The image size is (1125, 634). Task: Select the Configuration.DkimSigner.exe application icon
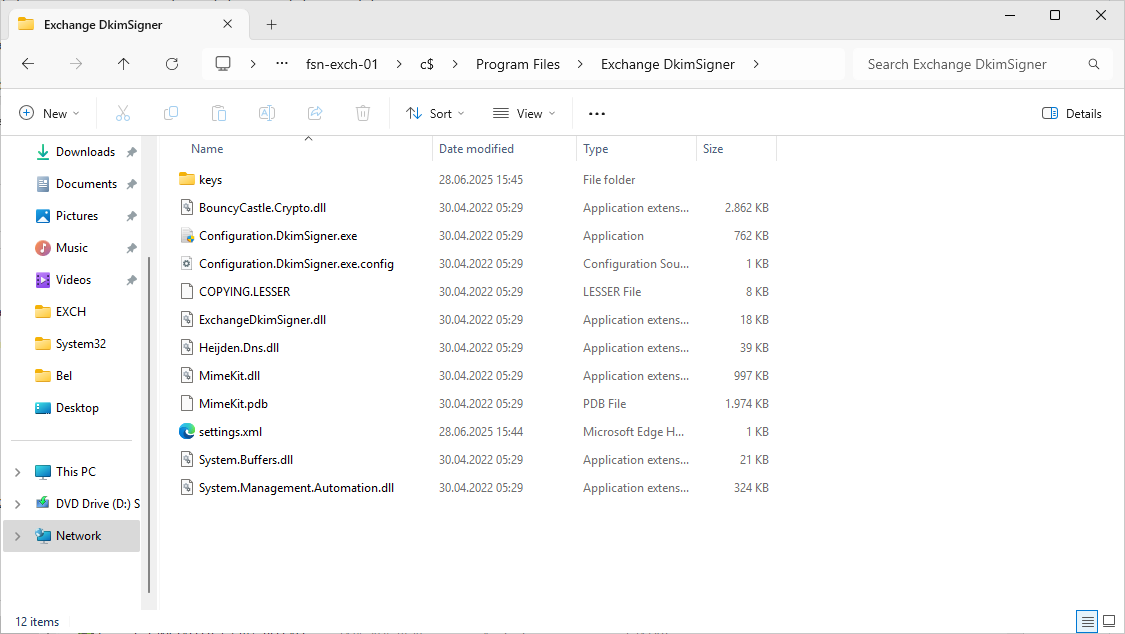[x=187, y=235]
